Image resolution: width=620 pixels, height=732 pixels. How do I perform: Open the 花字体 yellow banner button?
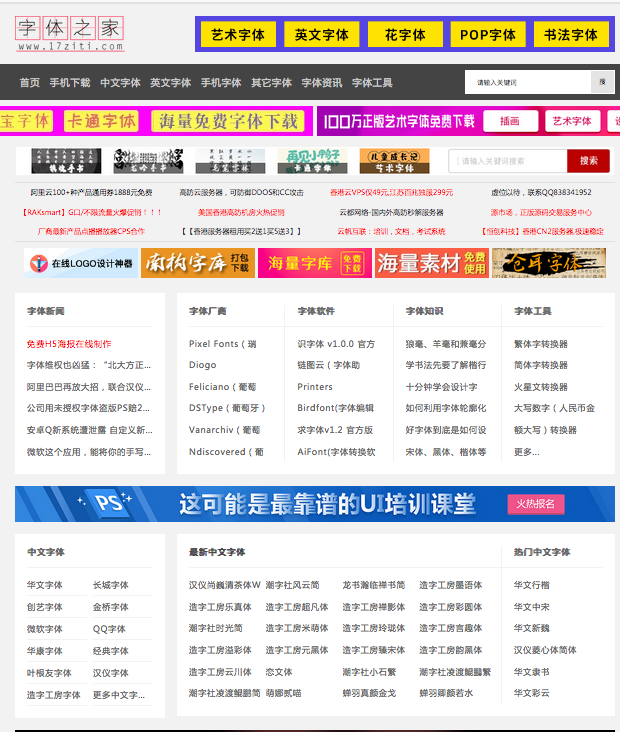(405, 35)
